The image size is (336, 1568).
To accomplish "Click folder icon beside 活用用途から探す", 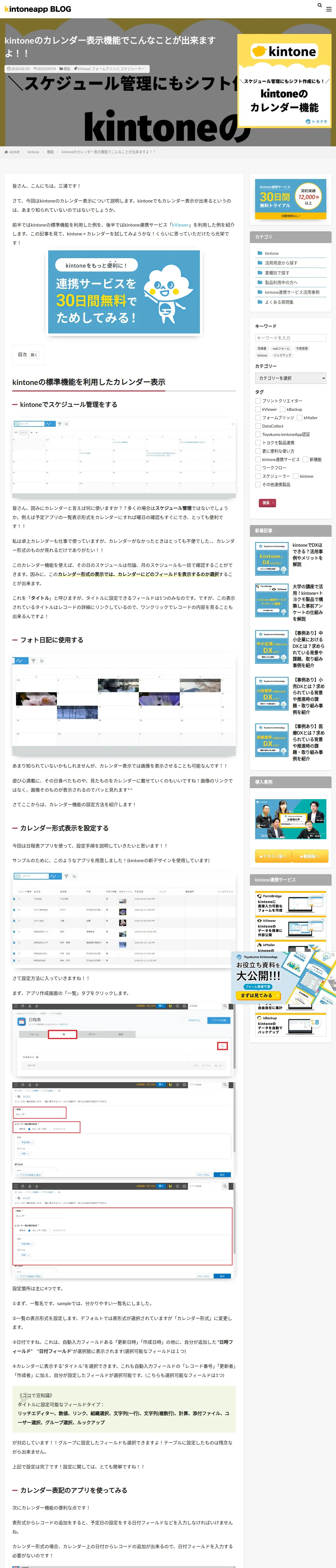I will 260,263.
